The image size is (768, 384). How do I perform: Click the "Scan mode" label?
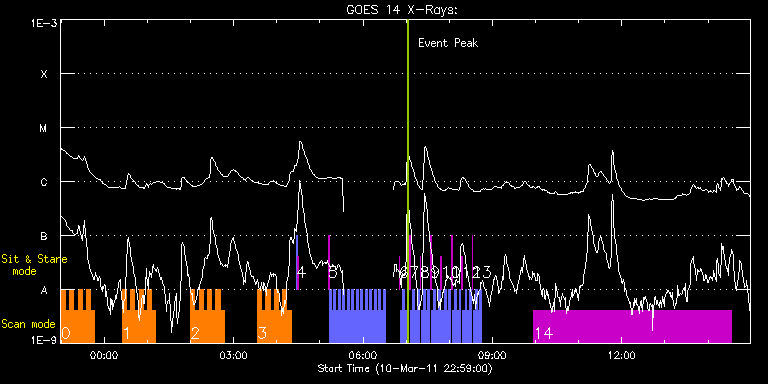tap(28, 324)
